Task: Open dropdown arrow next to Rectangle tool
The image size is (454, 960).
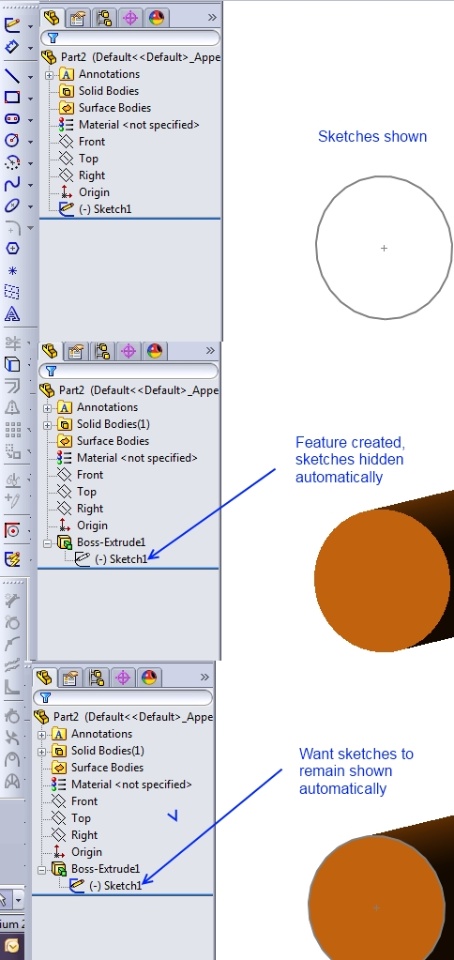Action: click(x=31, y=98)
